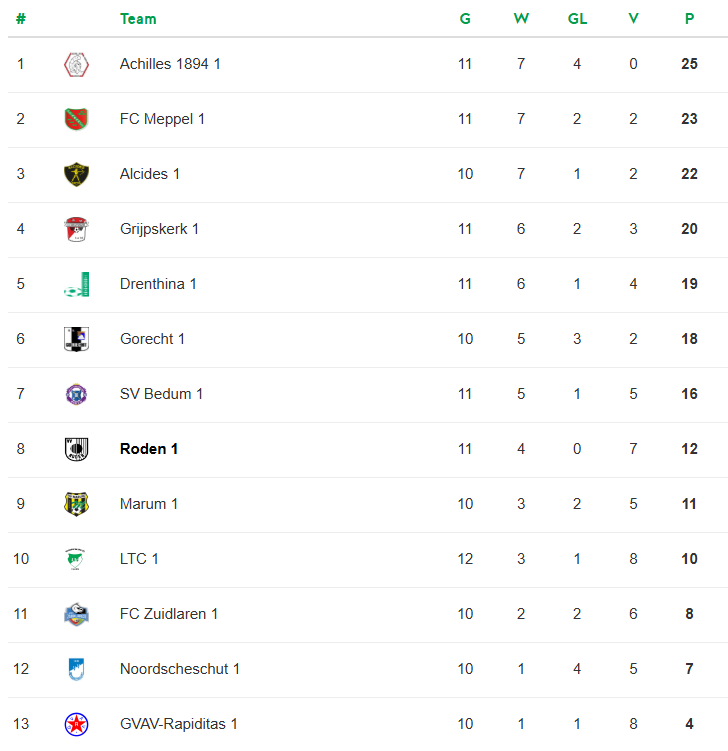Click the Team column header

coord(138,19)
